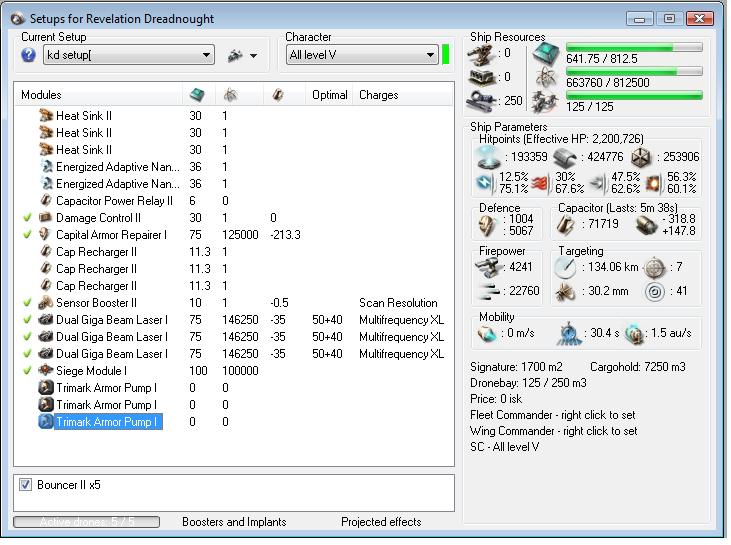The width and height of the screenshot is (731, 545).
Task: Toggle active check on second Dual Giga Beam Laser I
Action: (28, 337)
